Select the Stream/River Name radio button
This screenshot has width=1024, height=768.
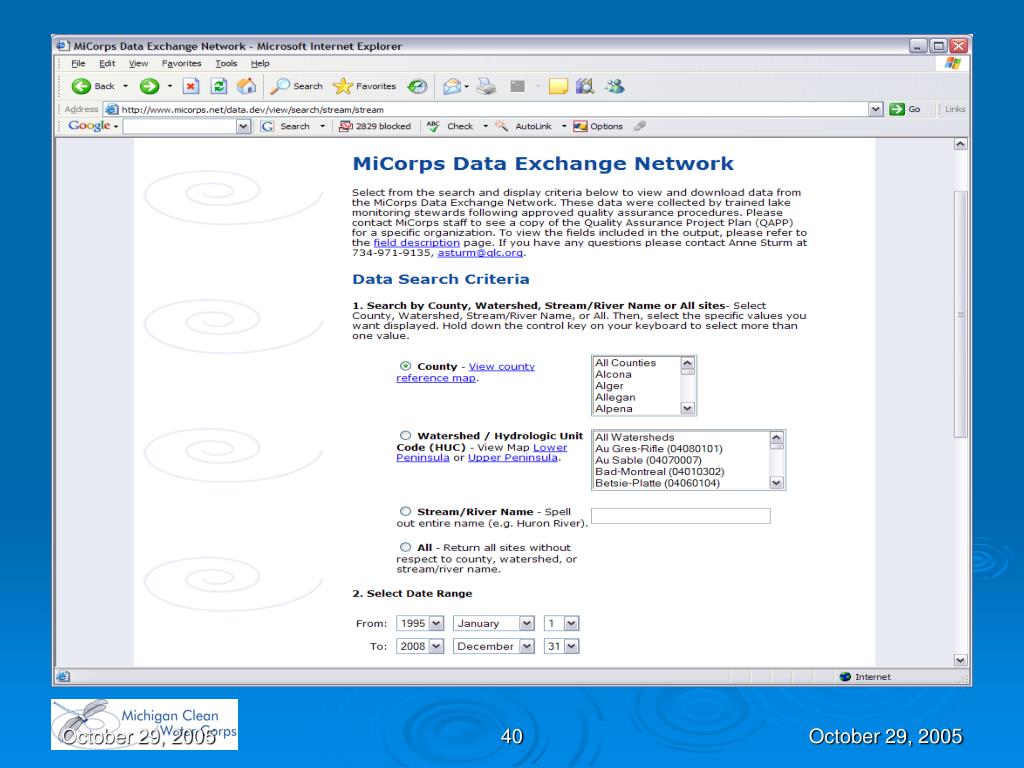[406, 511]
